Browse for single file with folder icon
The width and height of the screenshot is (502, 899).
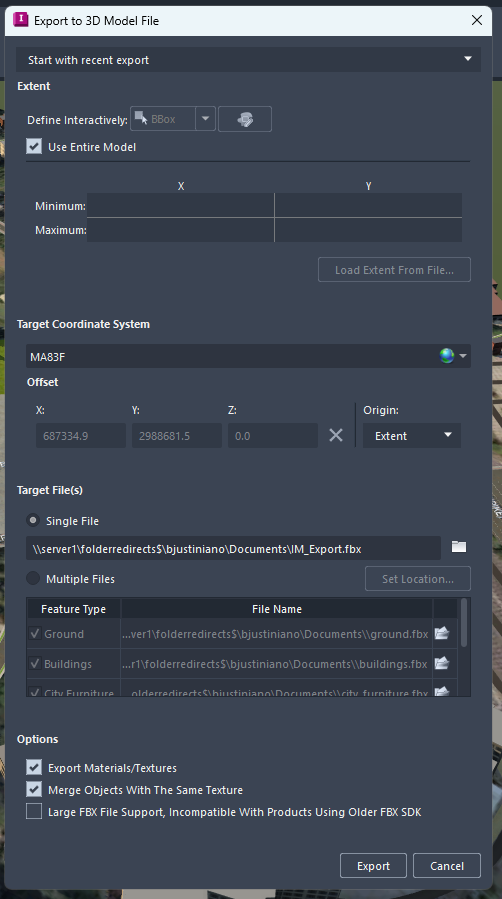[x=458, y=547]
